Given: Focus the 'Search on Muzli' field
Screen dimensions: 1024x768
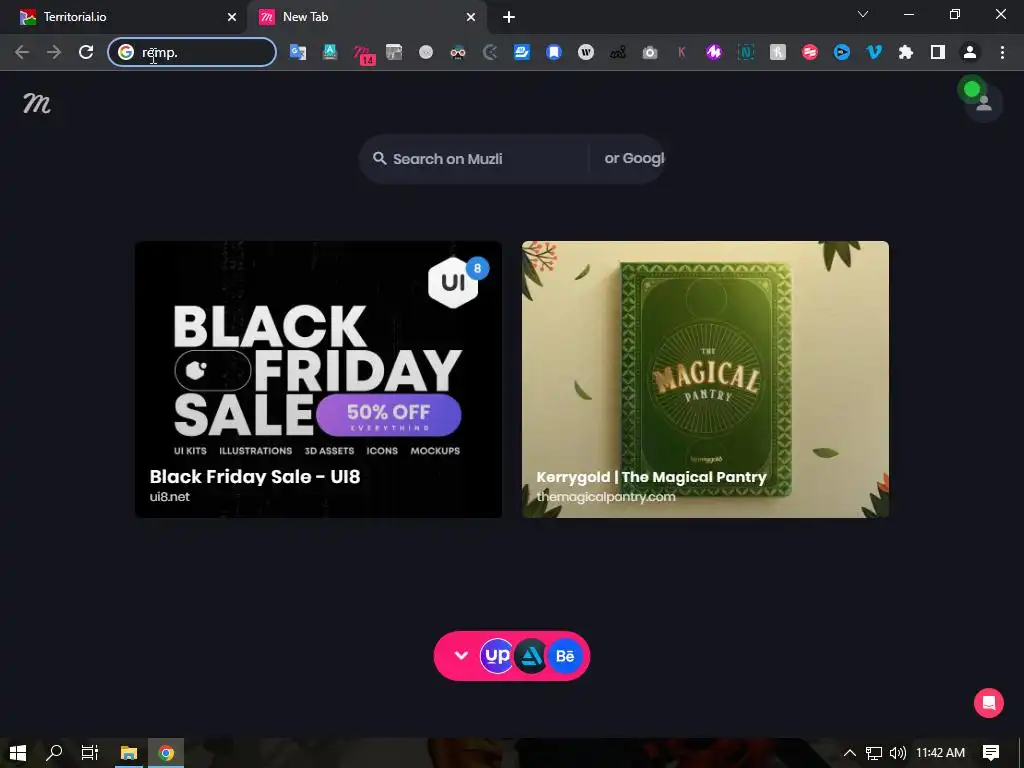Looking at the screenshot, I should pos(473,159).
